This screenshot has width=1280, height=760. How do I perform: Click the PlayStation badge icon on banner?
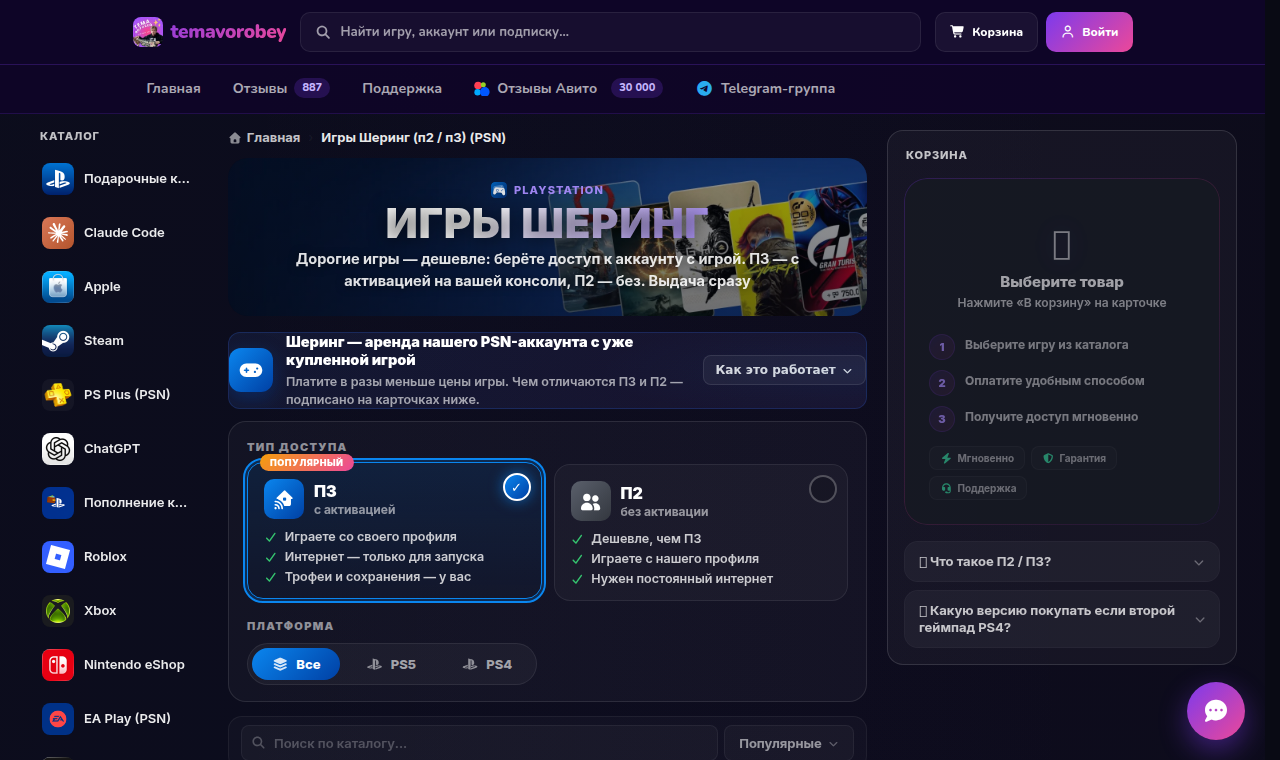[499, 190]
